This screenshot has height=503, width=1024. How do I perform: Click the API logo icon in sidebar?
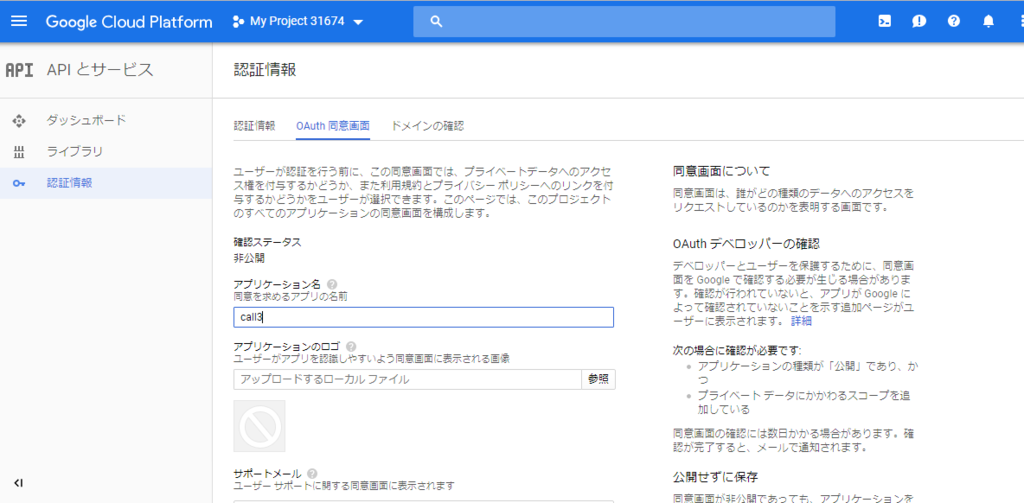19,70
